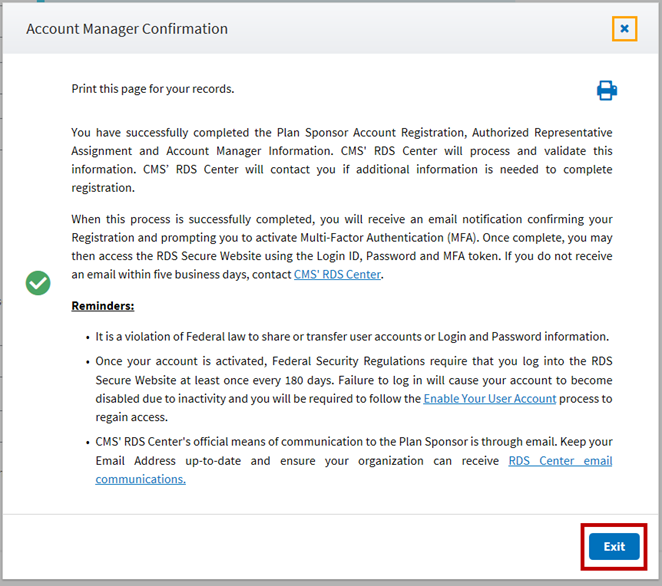
Task: Close the Account Manager Confirmation dialog
Action: 624,29
